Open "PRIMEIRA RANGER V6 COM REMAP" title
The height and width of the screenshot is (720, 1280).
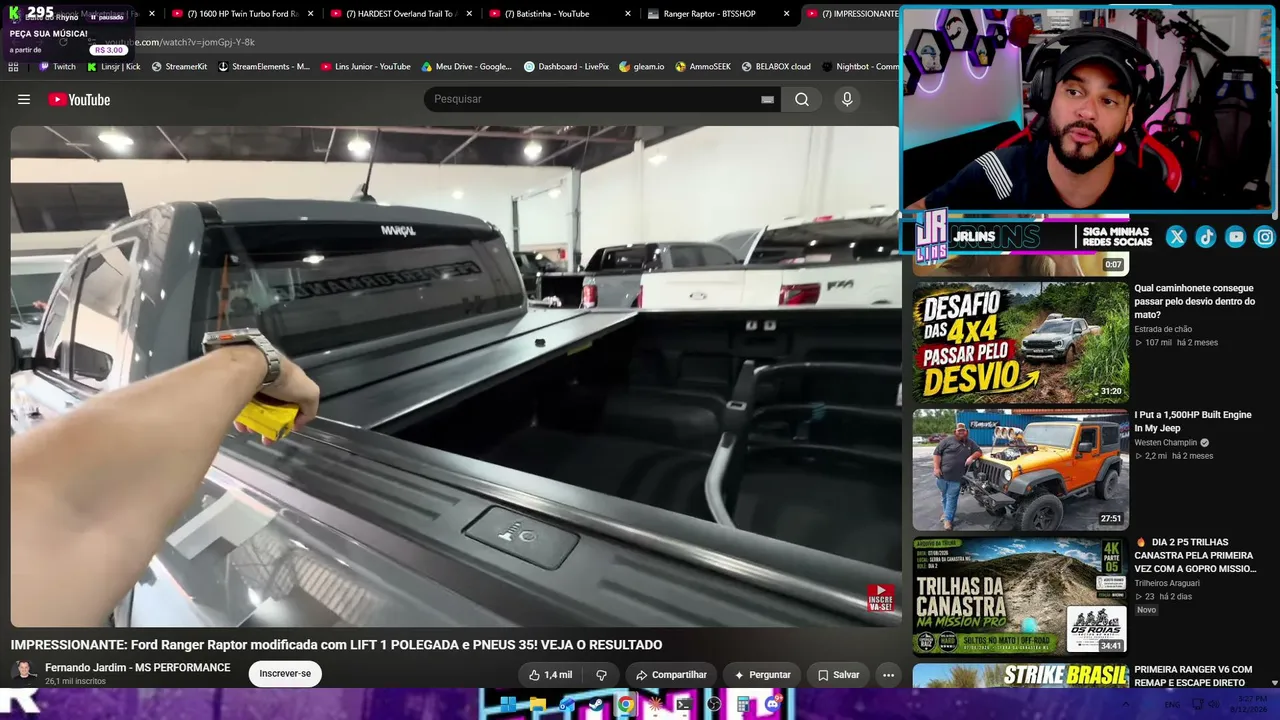click(1193, 676)
